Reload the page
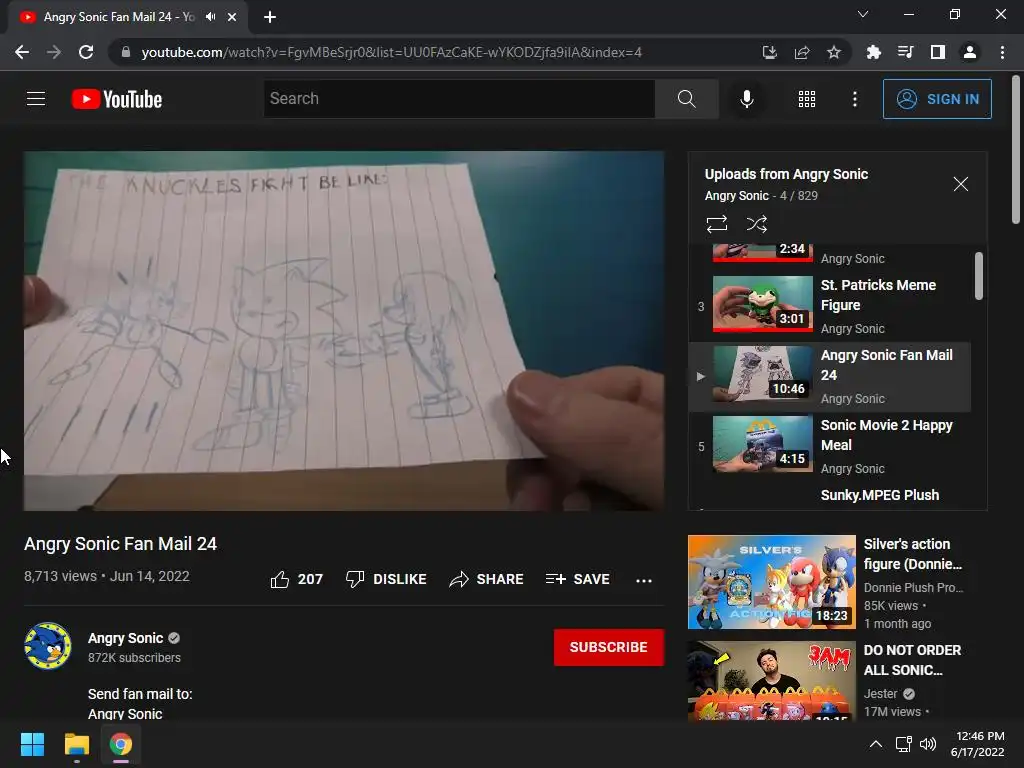The image size is (1024, 768). pos(86,52)
